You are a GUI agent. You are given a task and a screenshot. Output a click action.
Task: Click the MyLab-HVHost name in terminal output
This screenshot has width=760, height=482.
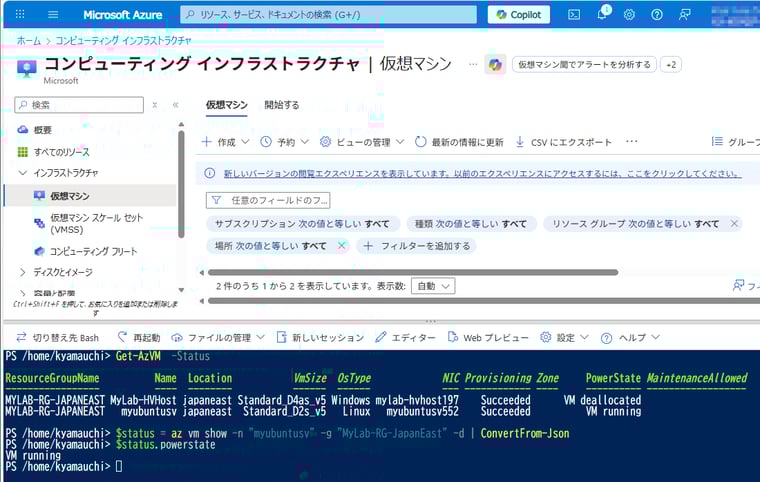coord(143,401)
